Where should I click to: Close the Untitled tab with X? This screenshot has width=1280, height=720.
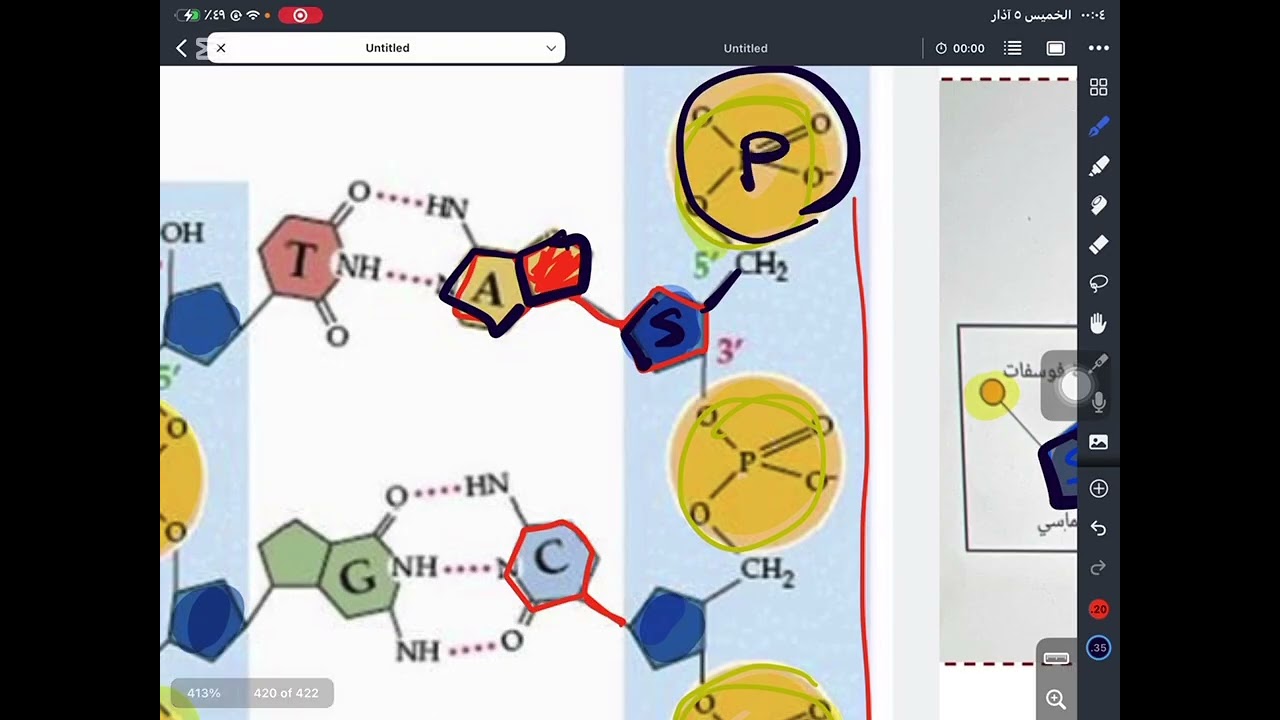coord(221,48)
